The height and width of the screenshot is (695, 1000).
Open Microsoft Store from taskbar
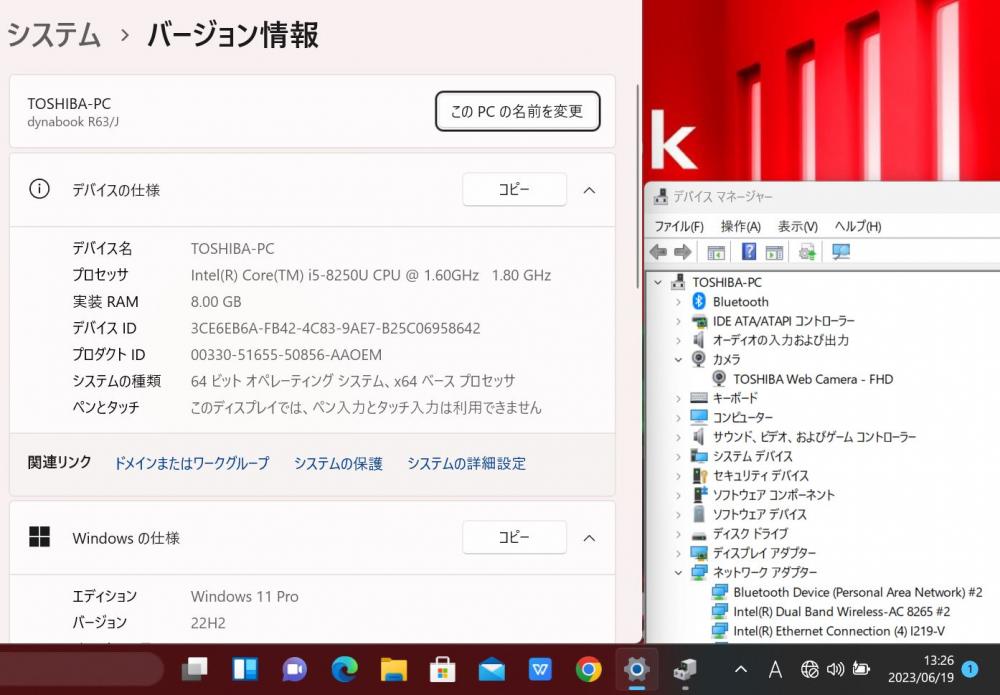click(442, 669)
